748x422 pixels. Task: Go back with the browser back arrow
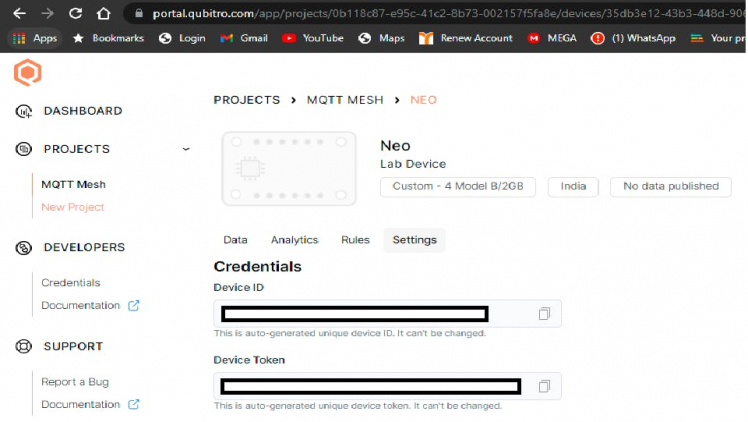pyautogui.click(x=20, y=13)
